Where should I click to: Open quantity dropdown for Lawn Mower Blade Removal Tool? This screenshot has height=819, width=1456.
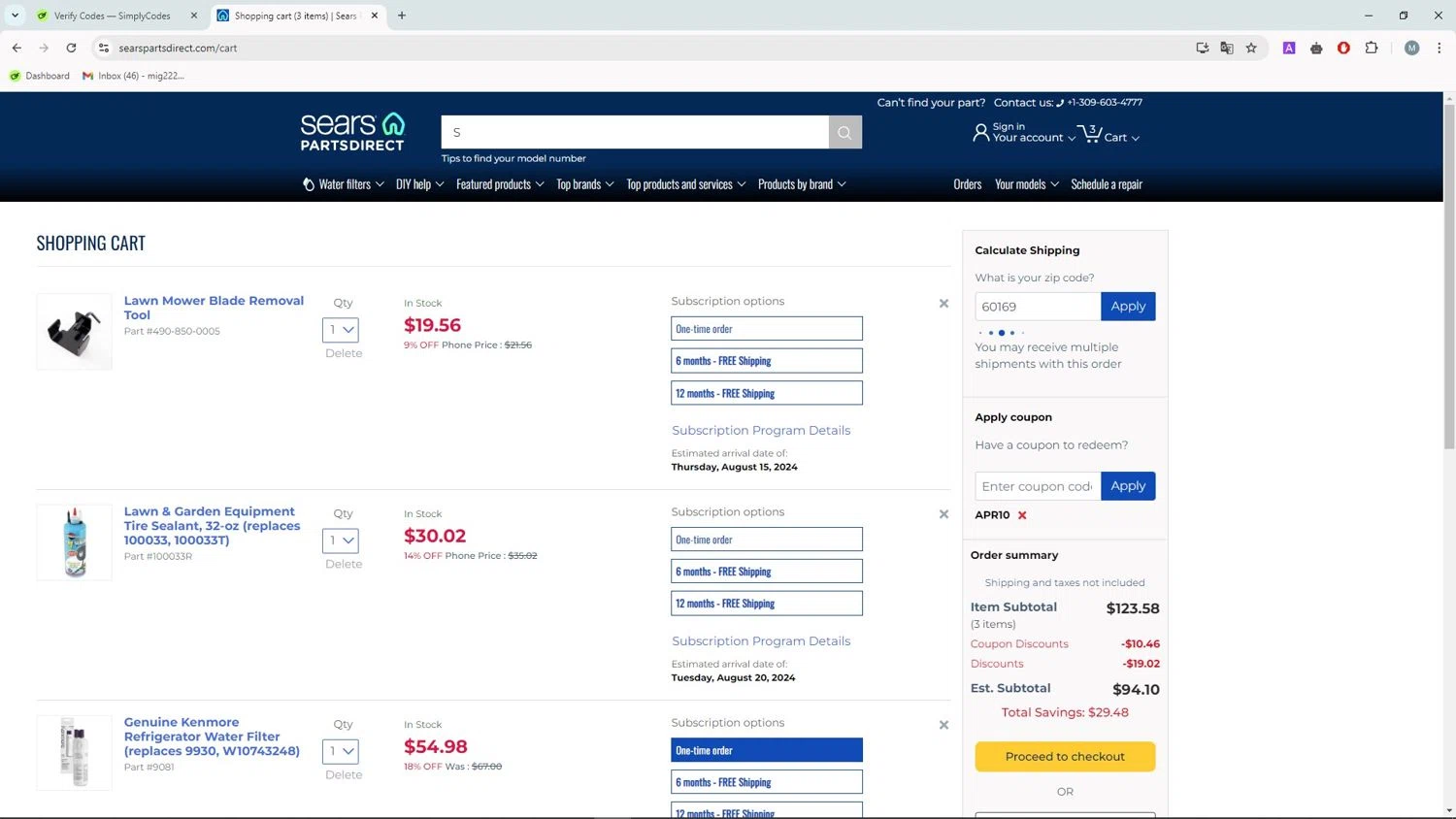[341, 330]
